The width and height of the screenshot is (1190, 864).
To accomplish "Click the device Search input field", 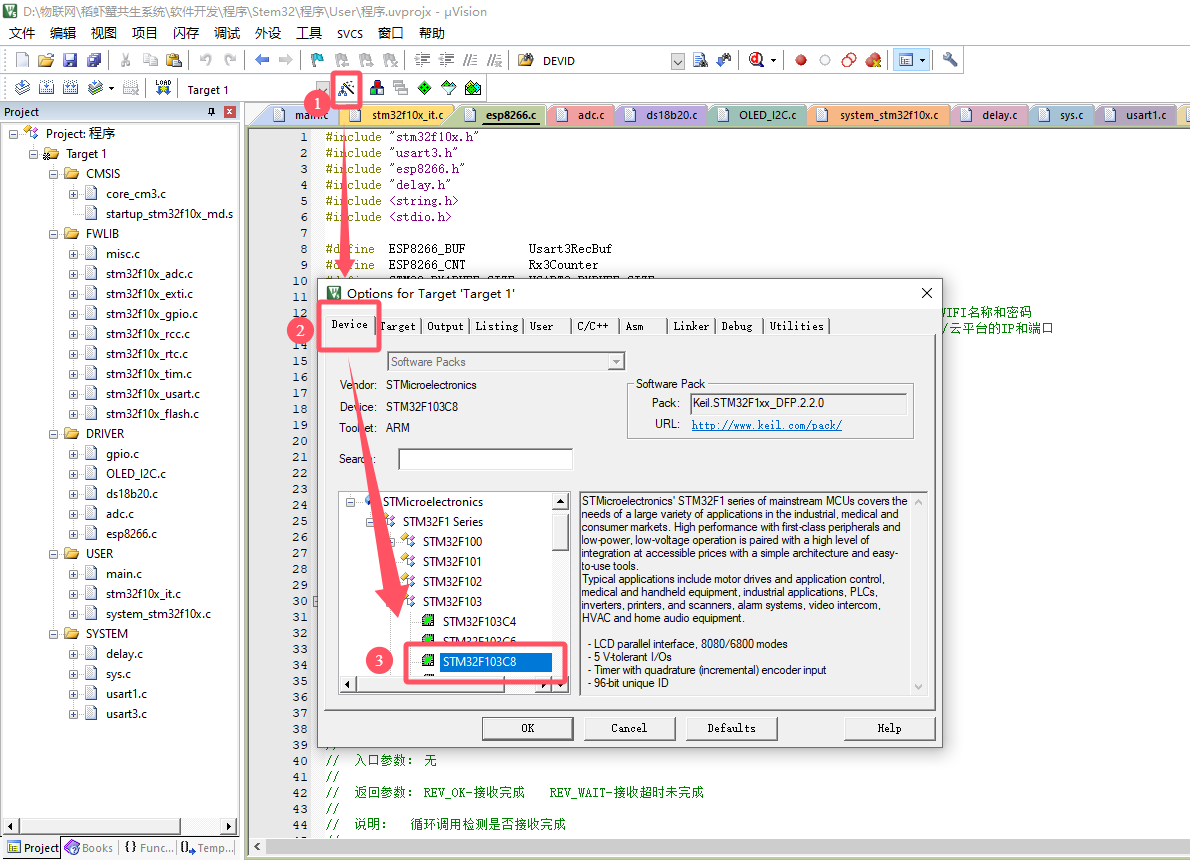I will click(485, 459).
